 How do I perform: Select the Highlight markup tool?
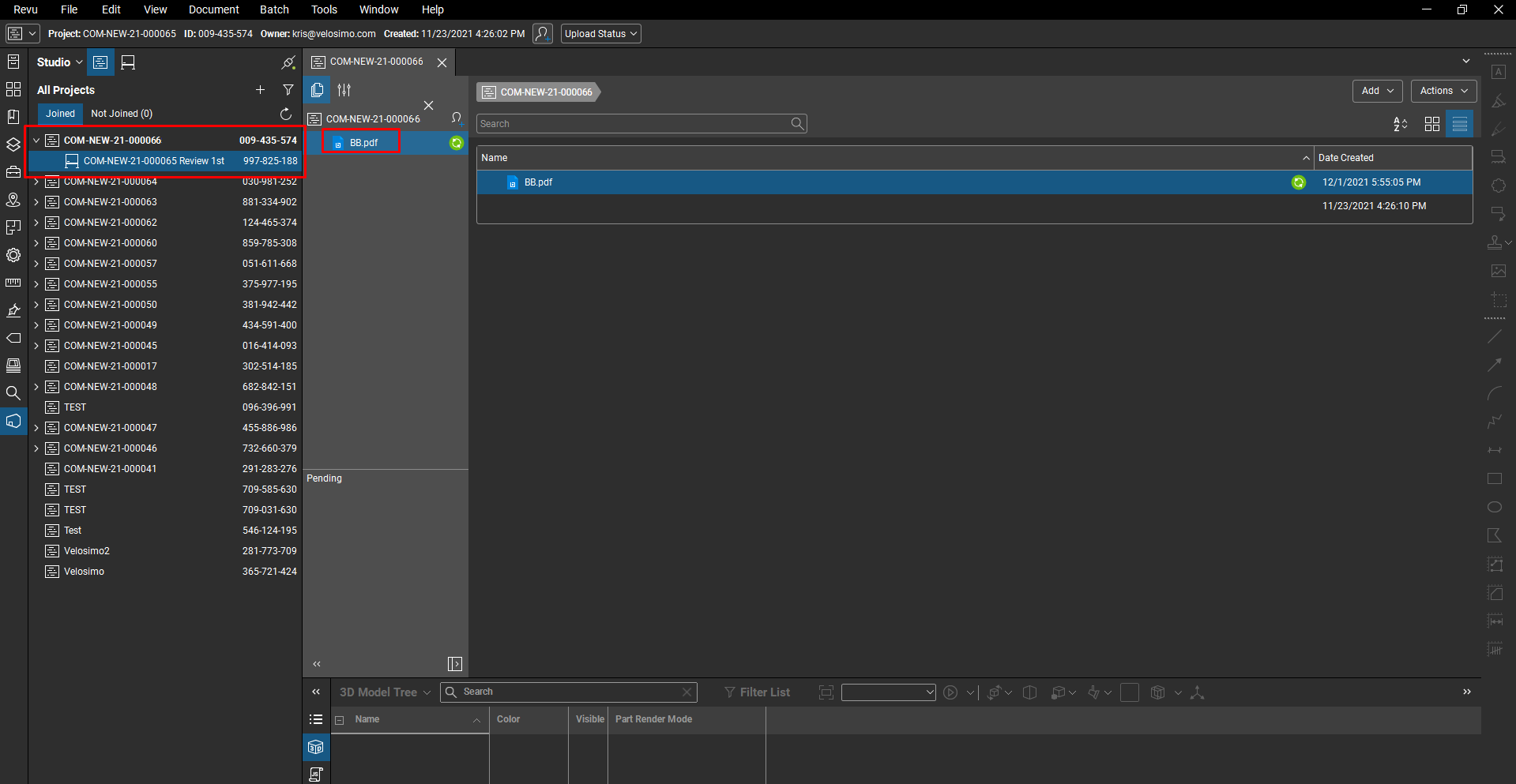tap(1499, 100)
